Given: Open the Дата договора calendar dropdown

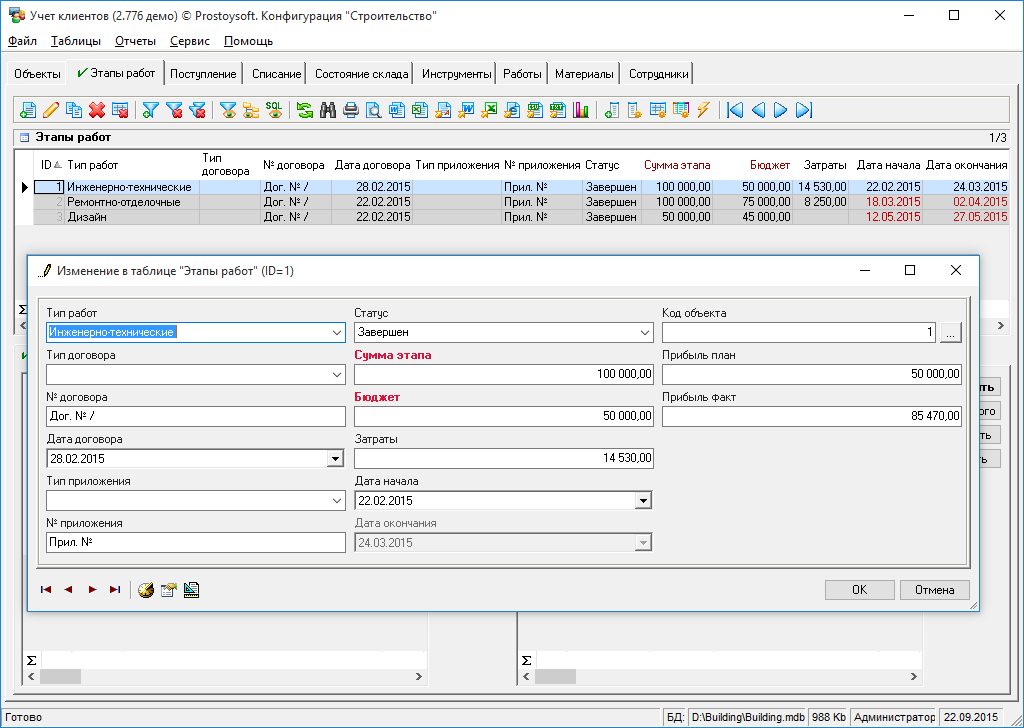Looking at the screenshot, I should [336, 458].
